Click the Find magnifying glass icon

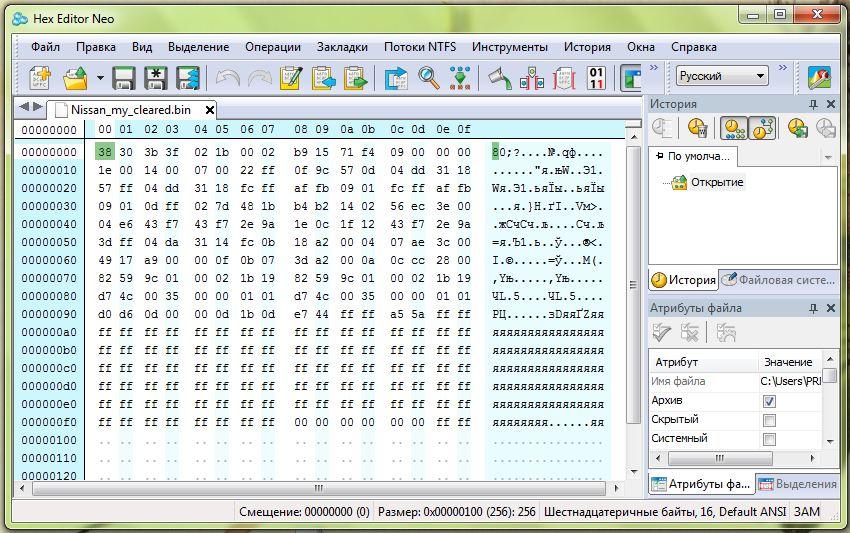(429, 78)
